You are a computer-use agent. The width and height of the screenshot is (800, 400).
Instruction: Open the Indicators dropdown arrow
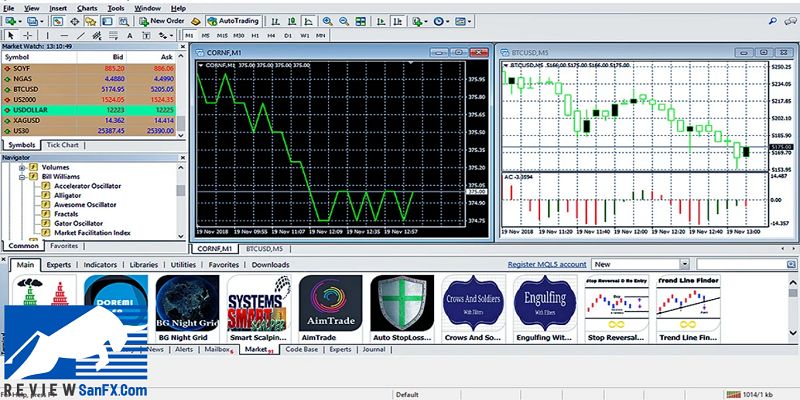pyautogui.click(x=426, y=21)
